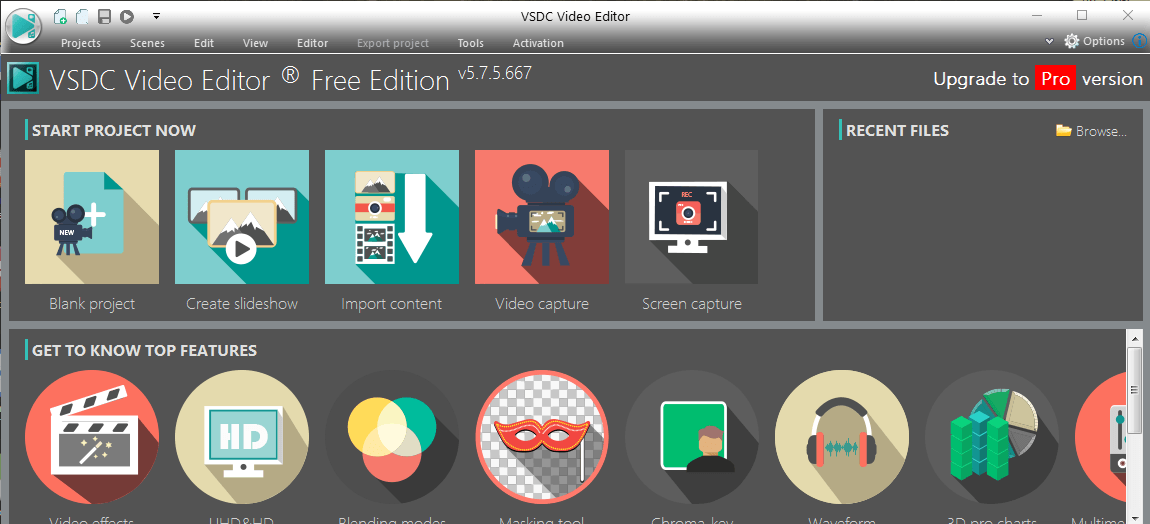Expand the ribbon chevron next to Options
Image resolution: width=1150 pixels, height=524 pixels.
point(1049,41)
